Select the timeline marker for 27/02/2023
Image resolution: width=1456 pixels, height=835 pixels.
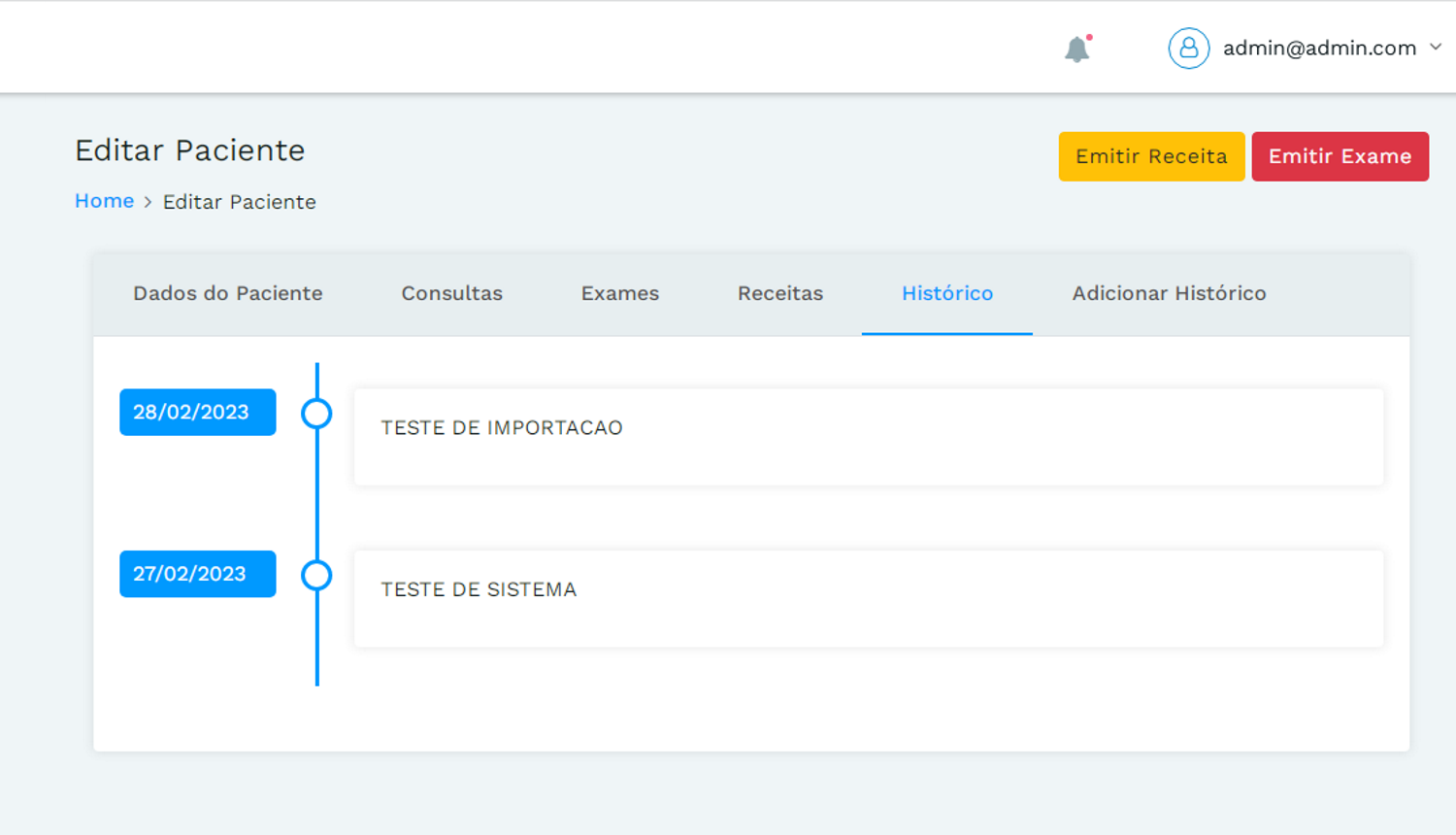(316, 575)
